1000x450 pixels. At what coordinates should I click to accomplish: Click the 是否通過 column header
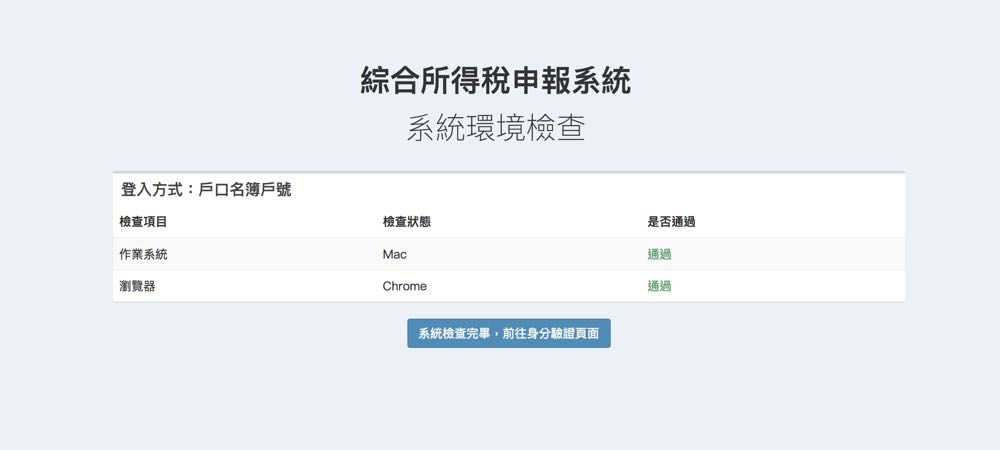pos(671,222)
